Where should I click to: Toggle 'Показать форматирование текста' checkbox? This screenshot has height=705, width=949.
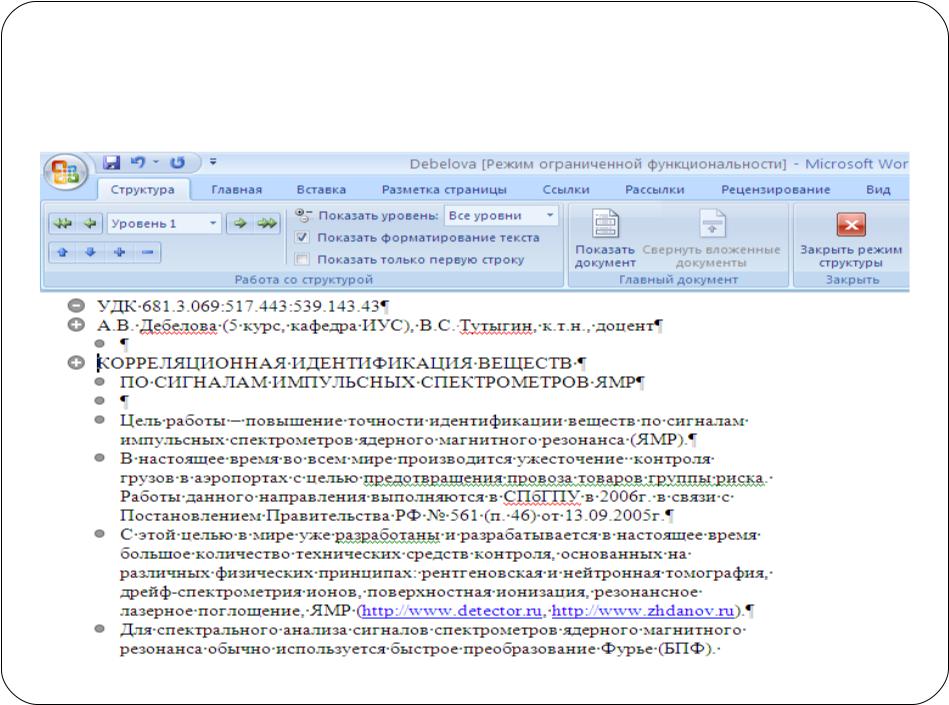coord(302,238)
